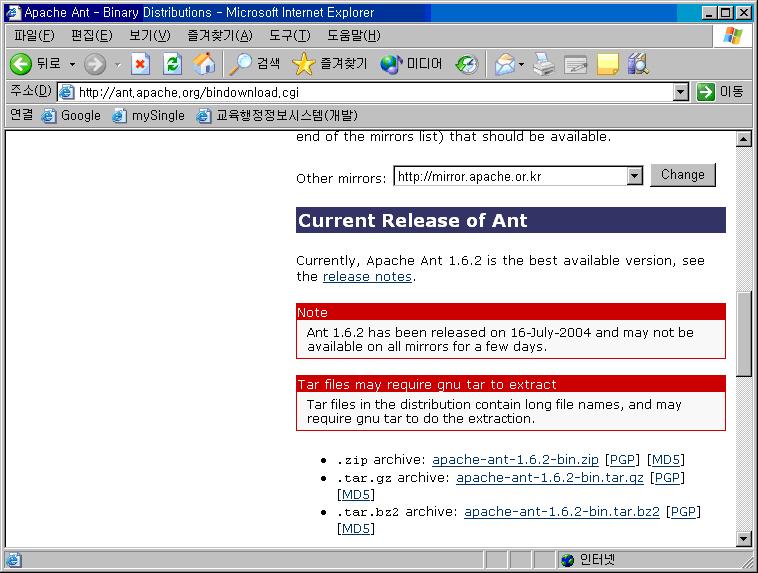Click the vertical scrollbar down arrow
Viewport: 758px width, 573px height.
743,538
